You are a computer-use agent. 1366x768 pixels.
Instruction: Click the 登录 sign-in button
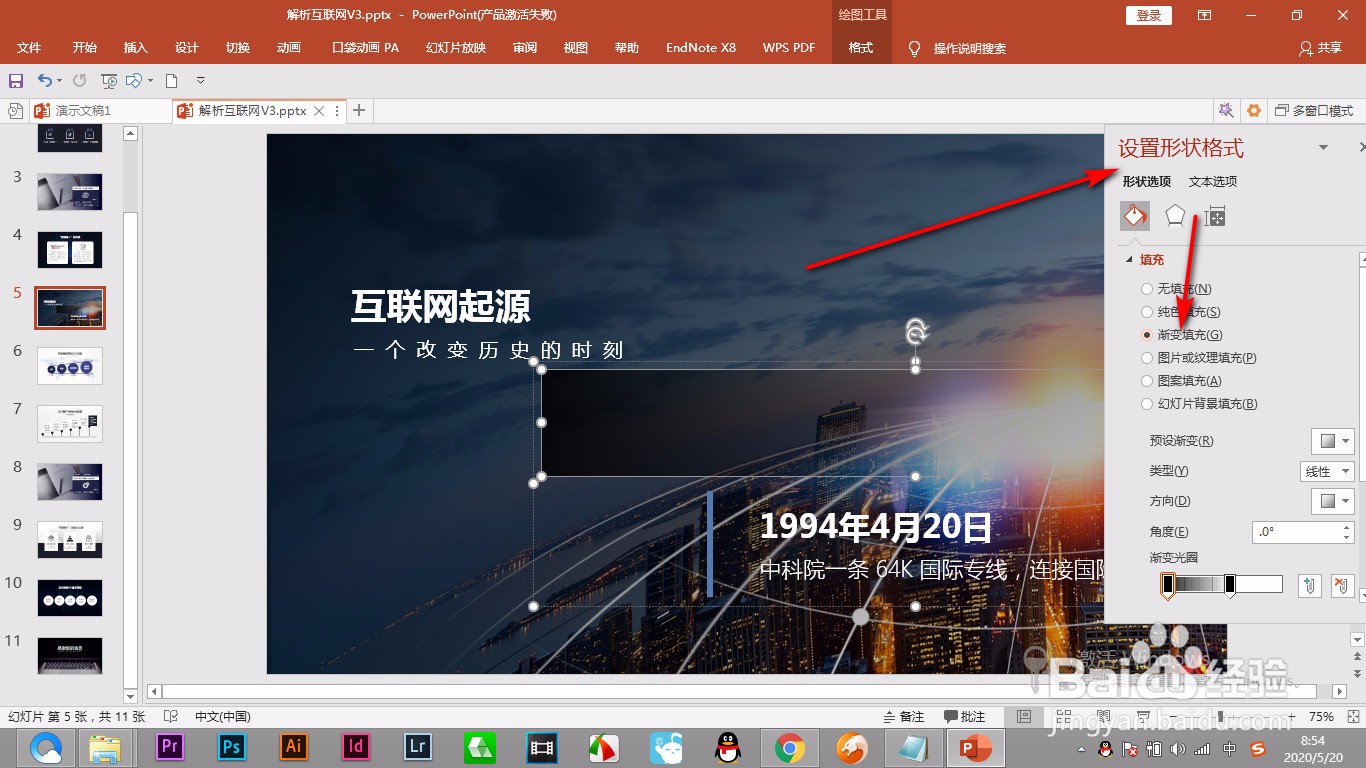click(x=1147, y=15)
